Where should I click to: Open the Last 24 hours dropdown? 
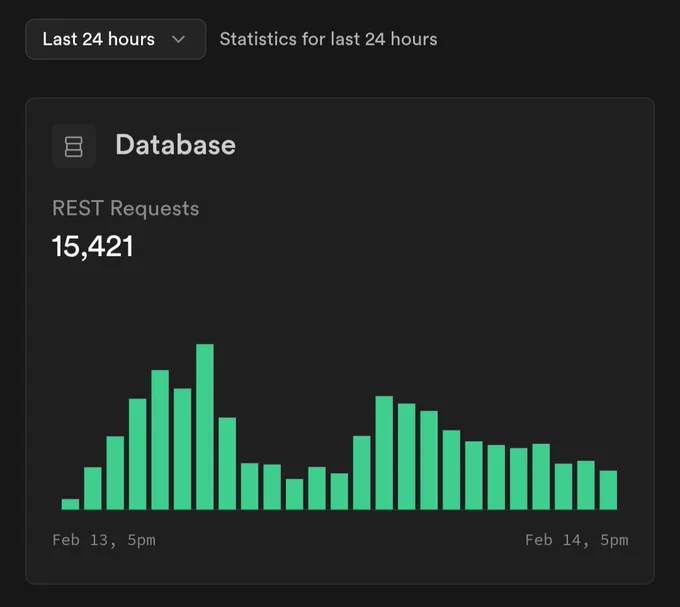115,39
